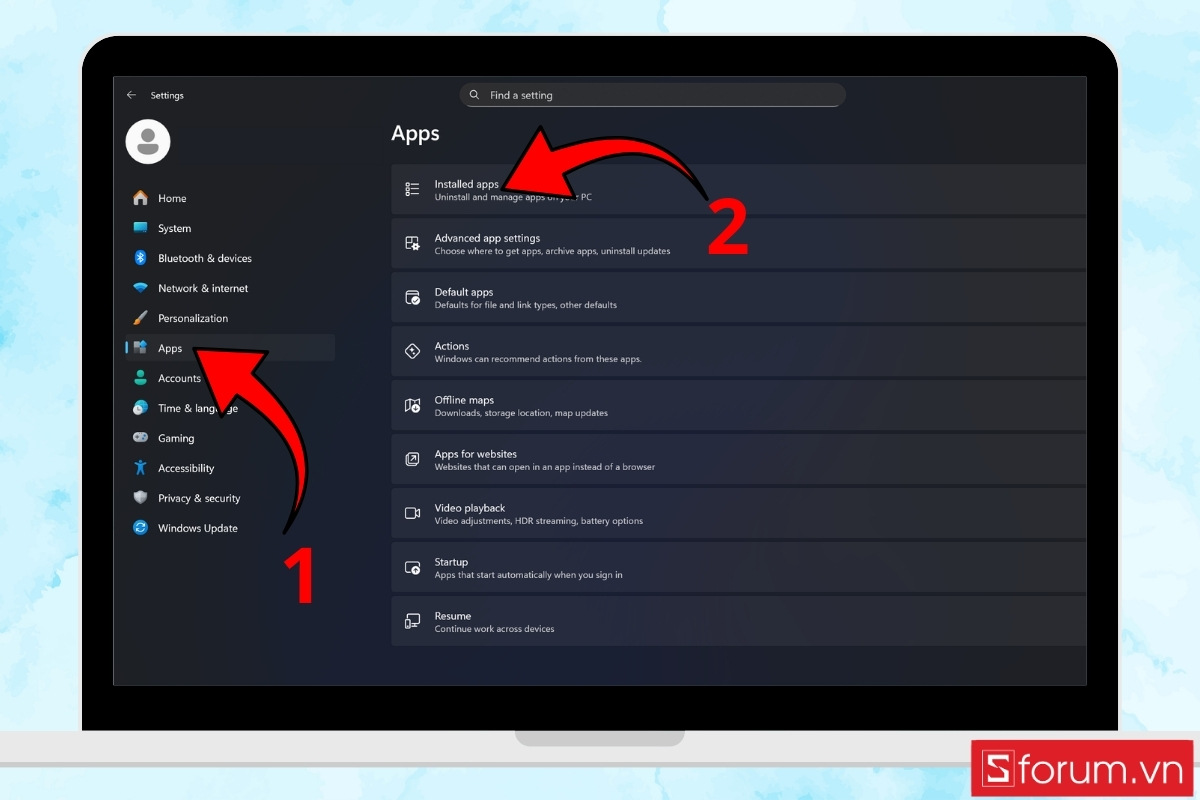This screenshot has width=1200, height=800.
Task: Click 'Windows can recommend actions' description
Action: 538,359
